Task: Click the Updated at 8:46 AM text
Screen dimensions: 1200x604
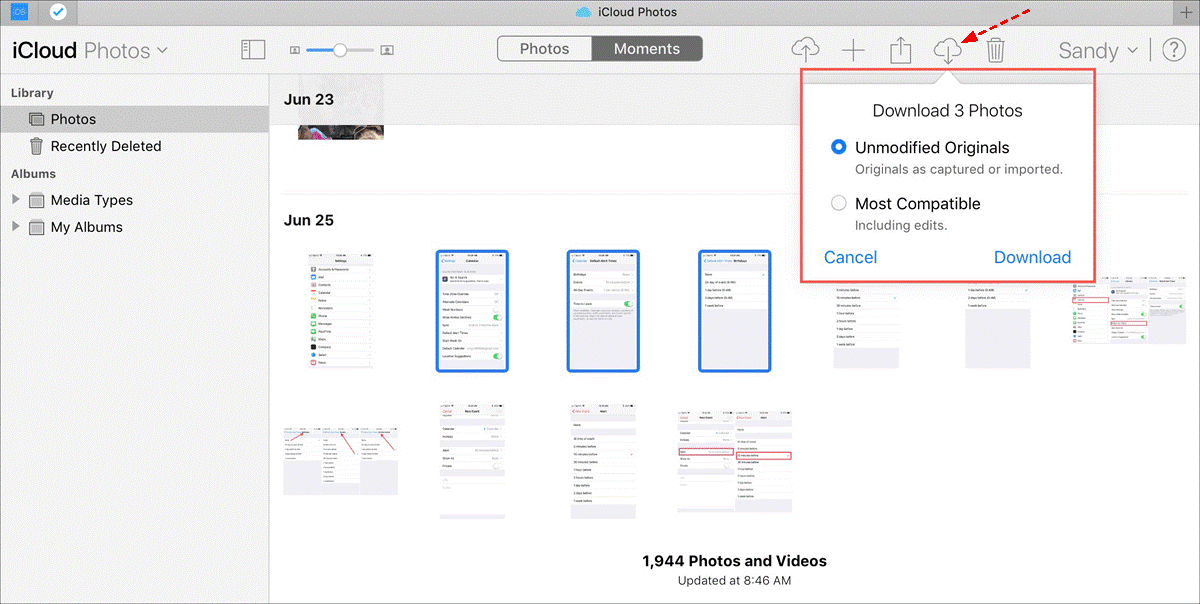Action: pyautogui.click(x=734, y=580)
